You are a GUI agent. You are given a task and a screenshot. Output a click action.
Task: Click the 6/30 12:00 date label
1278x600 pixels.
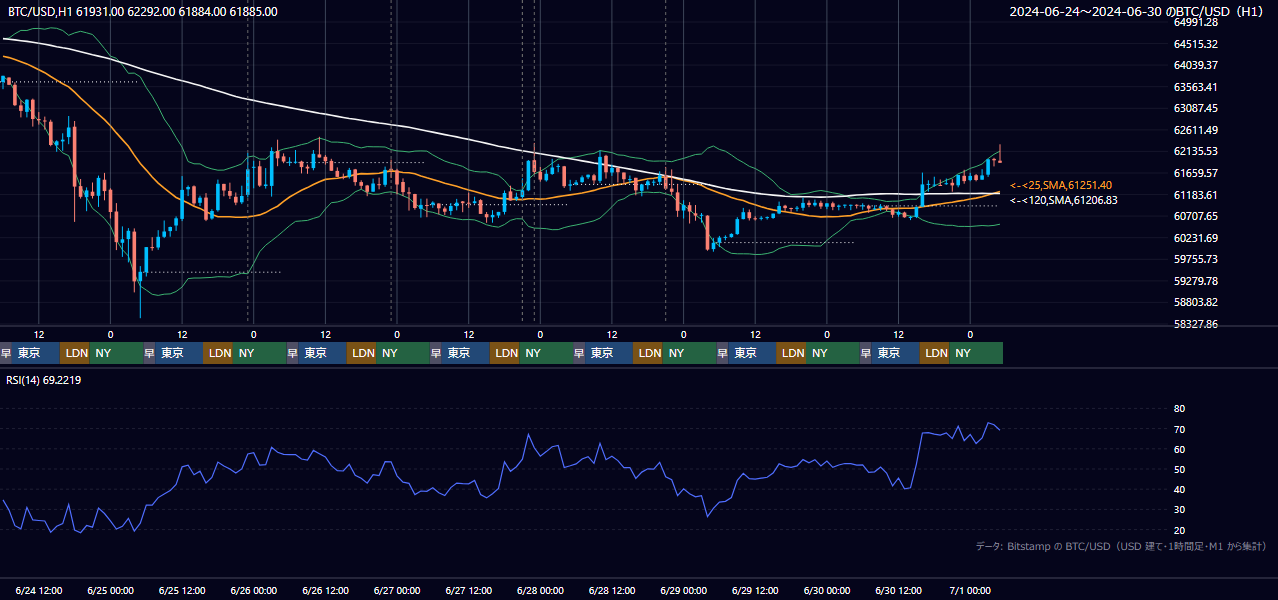(x=898, y=590)
